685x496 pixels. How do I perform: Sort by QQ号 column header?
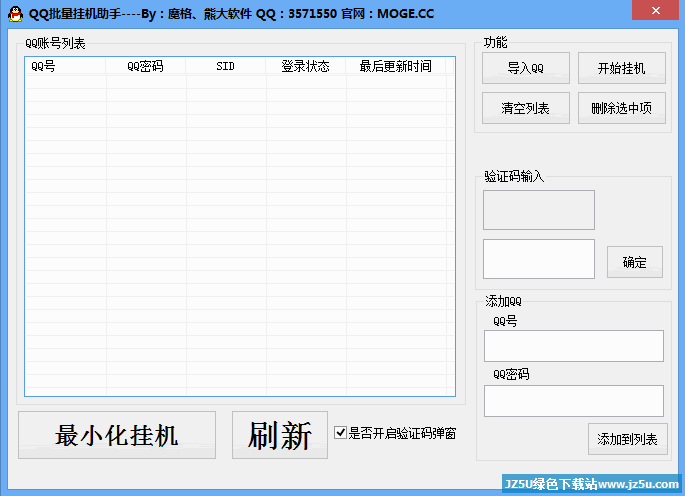pyautogui.click(x=65, y=66)
